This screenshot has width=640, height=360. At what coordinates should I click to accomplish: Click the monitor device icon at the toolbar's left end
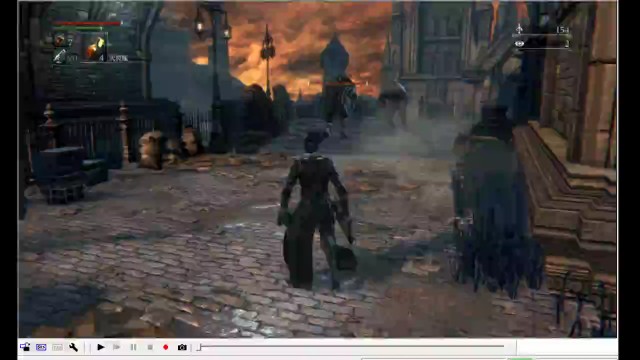tap(25, 347)
